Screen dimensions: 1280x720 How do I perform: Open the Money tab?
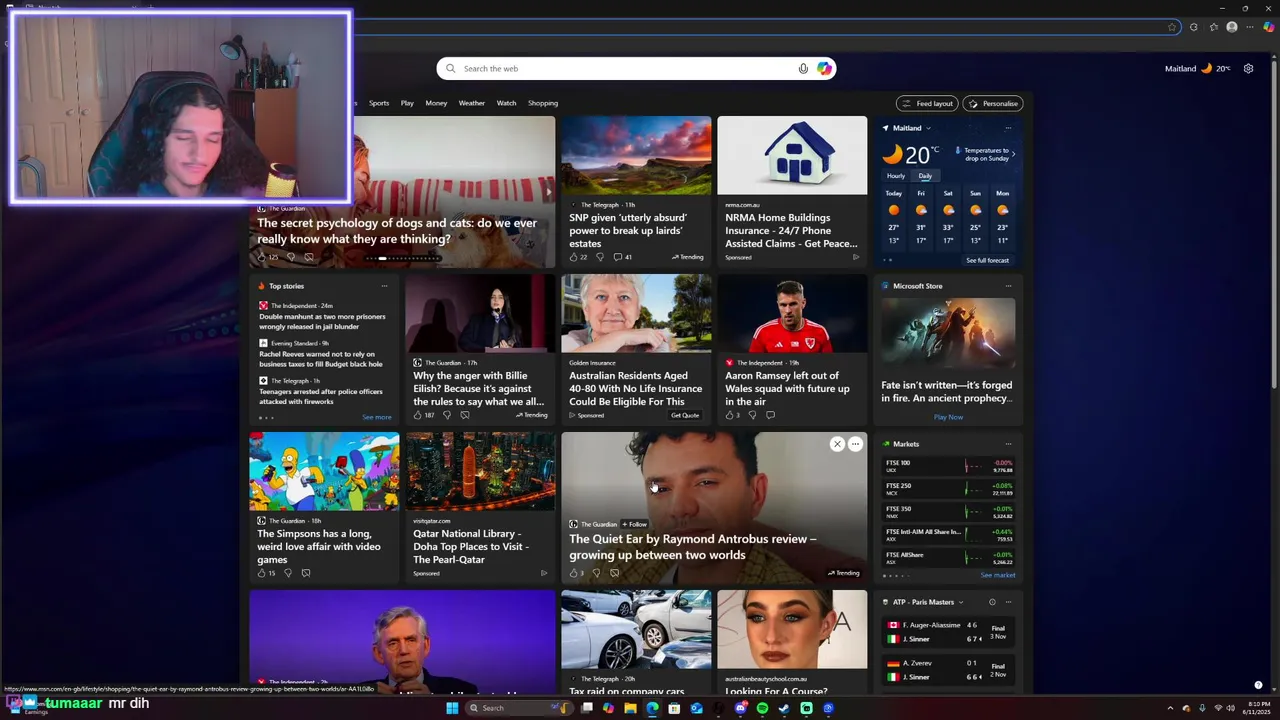[436, 103]
